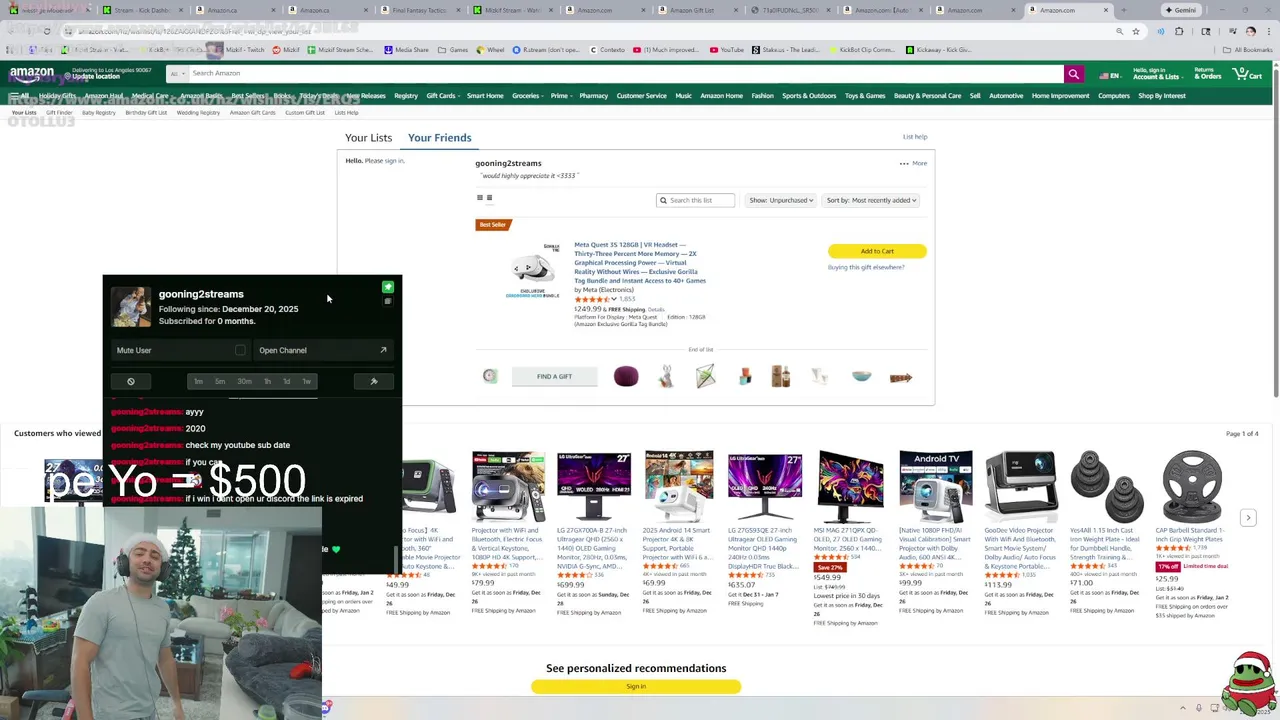Select the 30m timeout duration
Viewport: 1280px width, 720px height.
pos(244,381)
